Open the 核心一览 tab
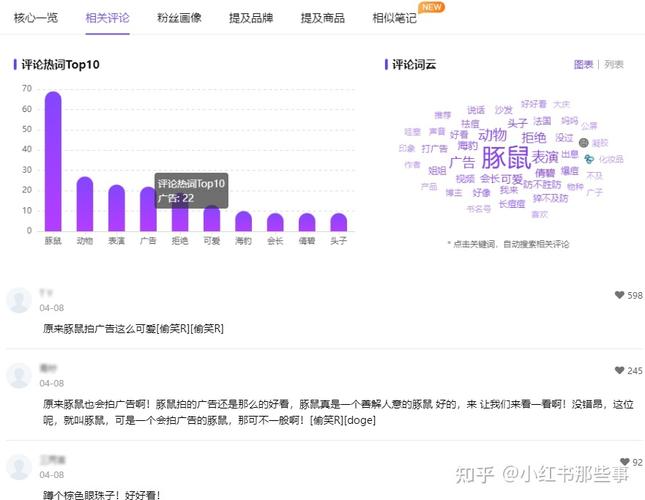 coord(36,18)
